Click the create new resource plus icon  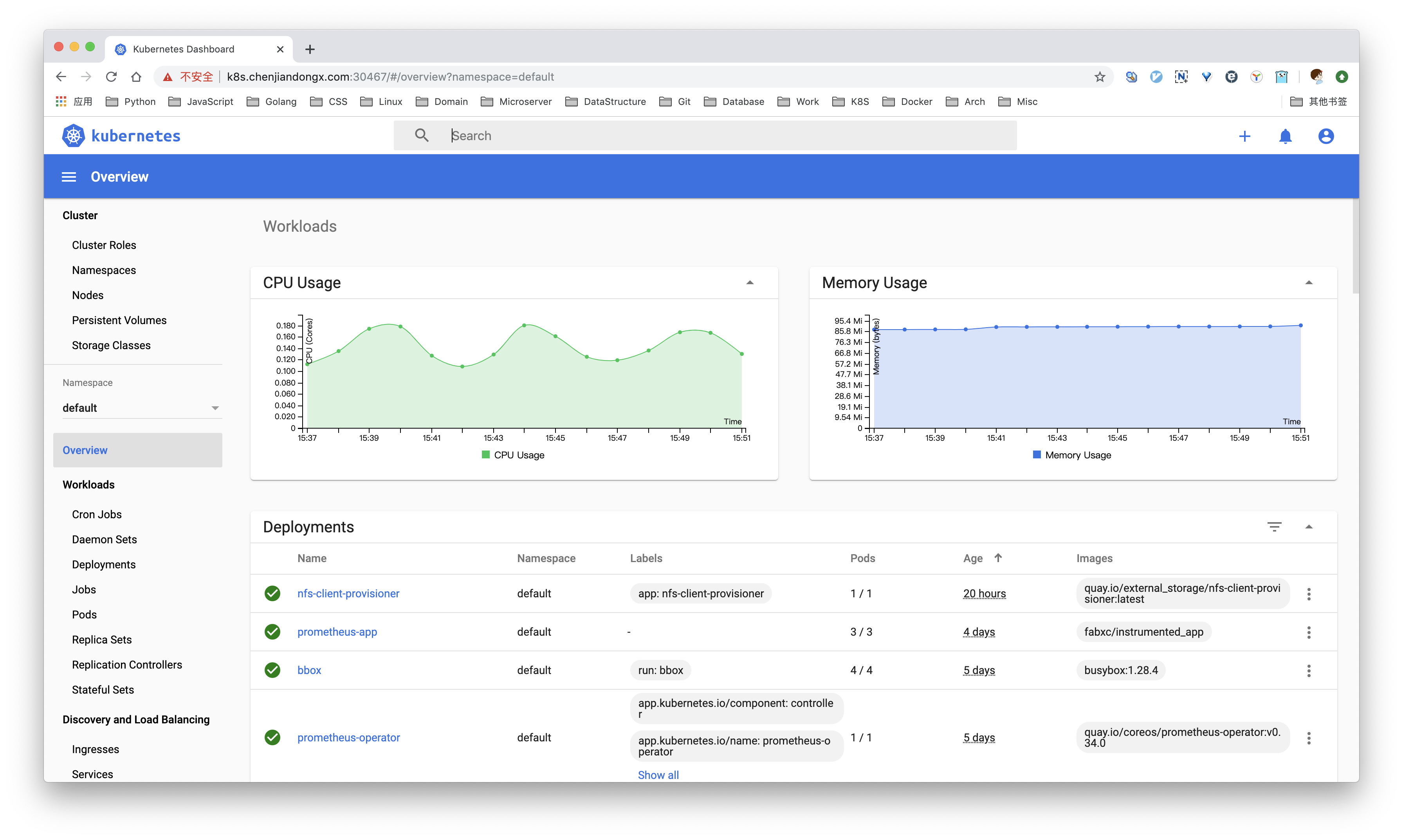[1244, 136]
